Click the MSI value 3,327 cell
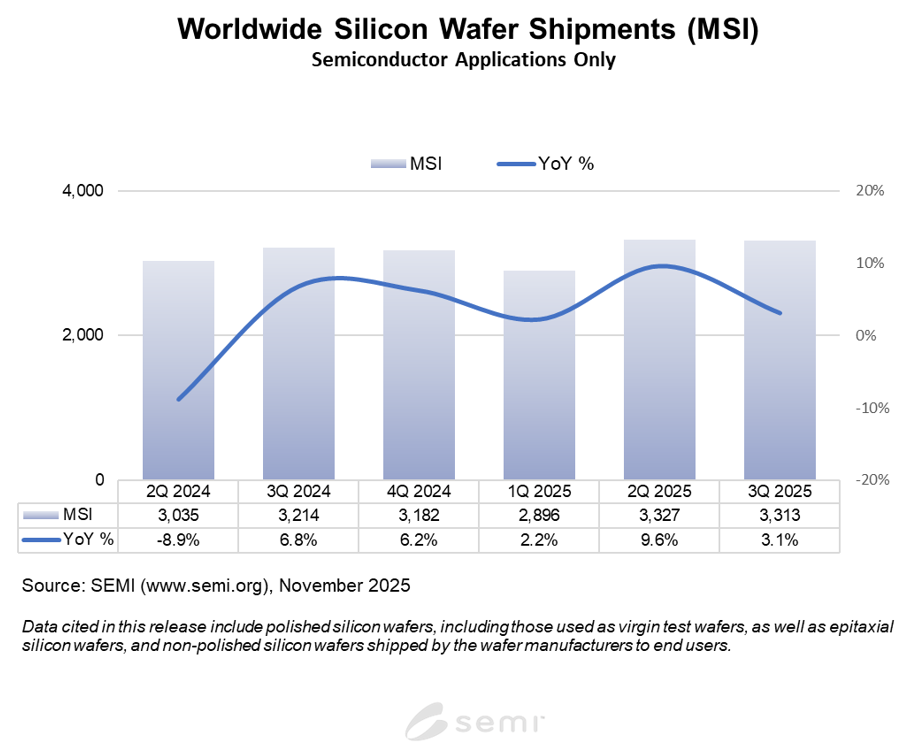The image size is (914, 748). click(x=659, y=515)
